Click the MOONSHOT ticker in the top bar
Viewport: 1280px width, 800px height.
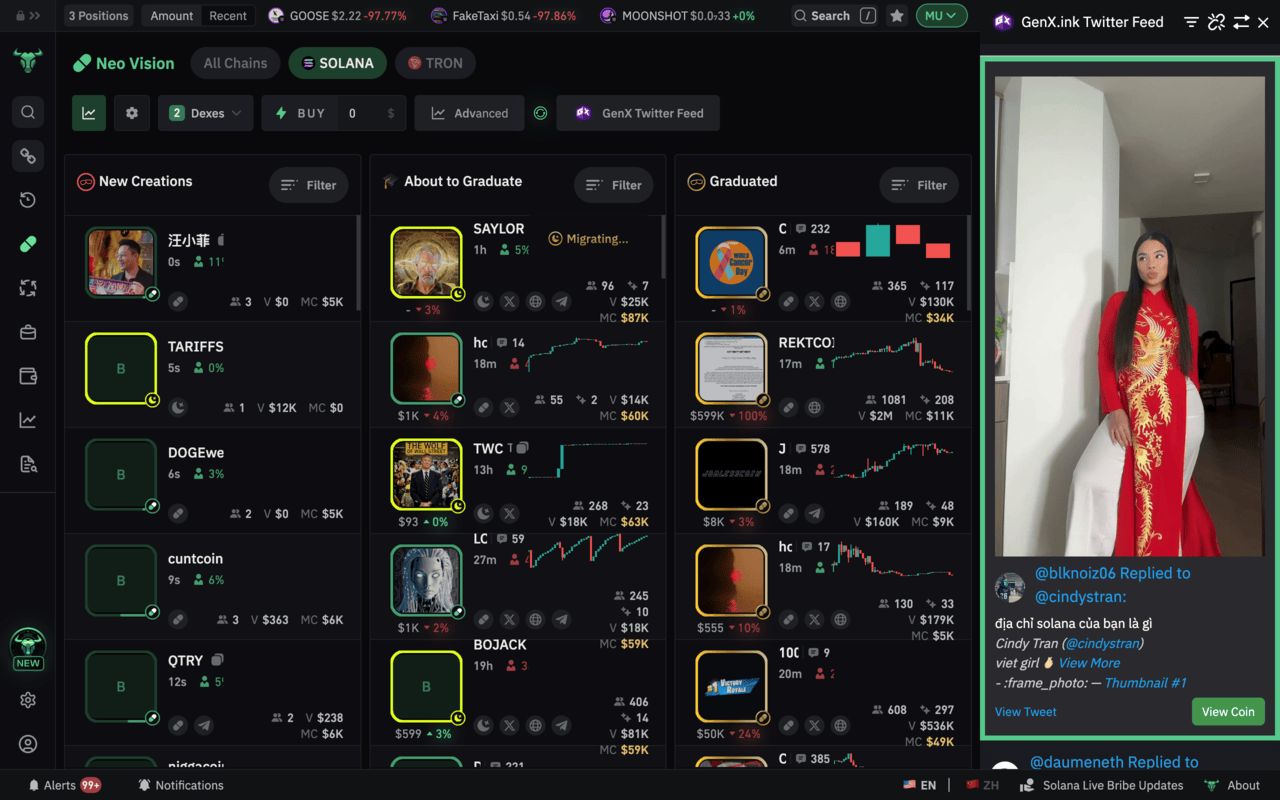[x=678, y=16]
